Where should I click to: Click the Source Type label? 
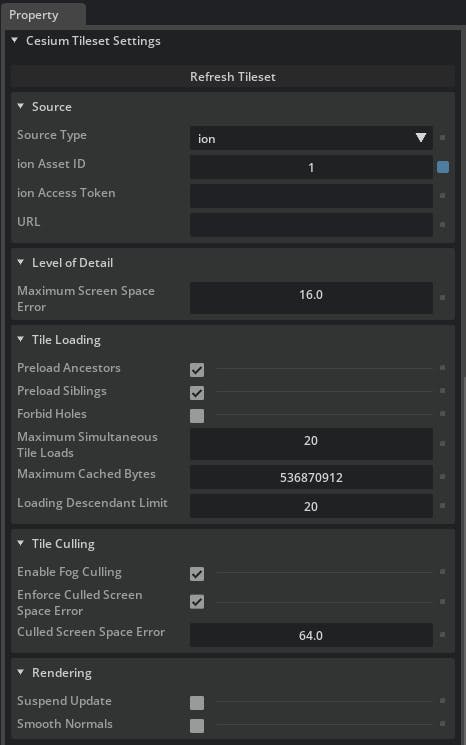click(52, 135)
